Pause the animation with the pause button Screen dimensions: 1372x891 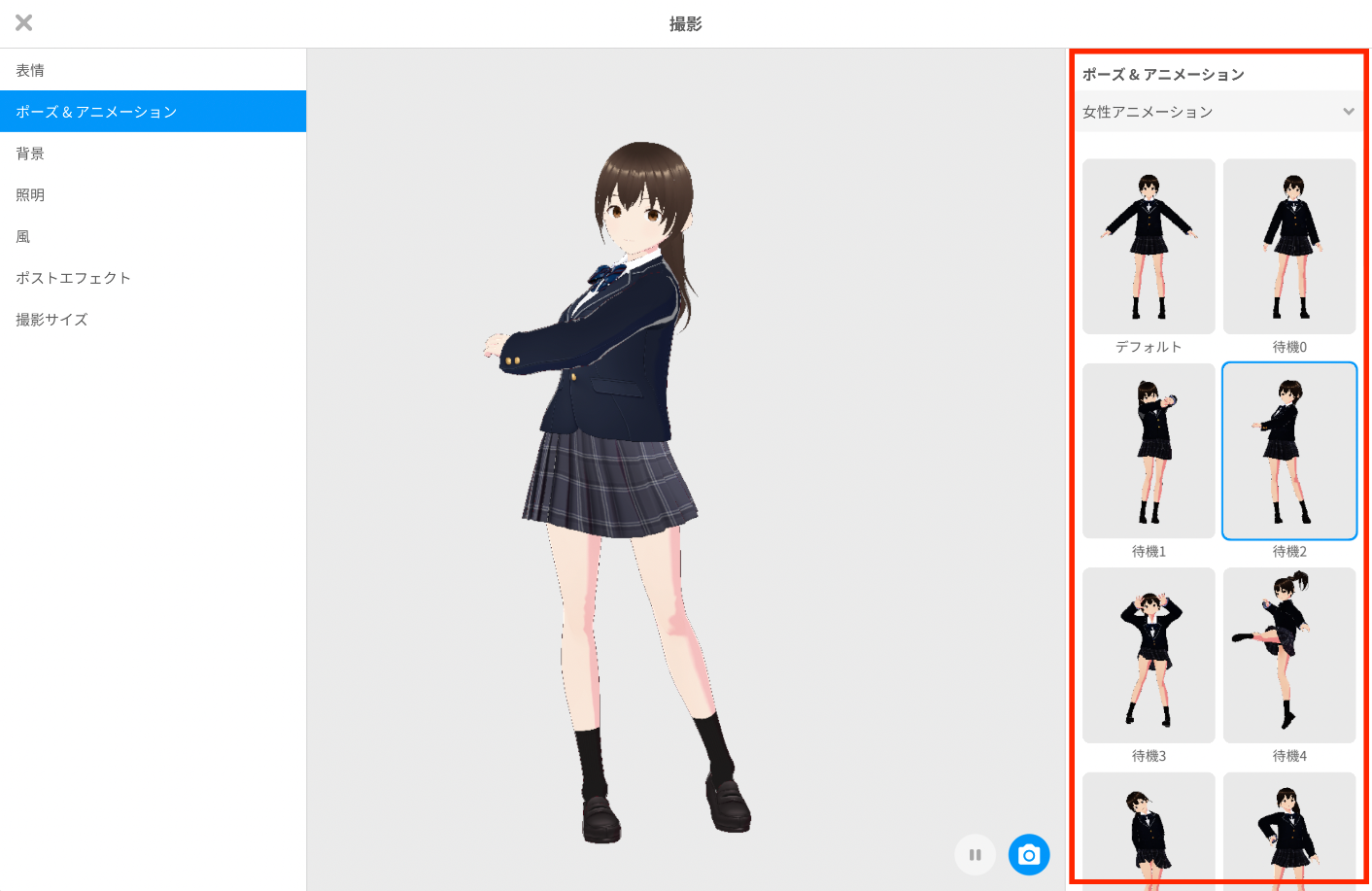975,855
